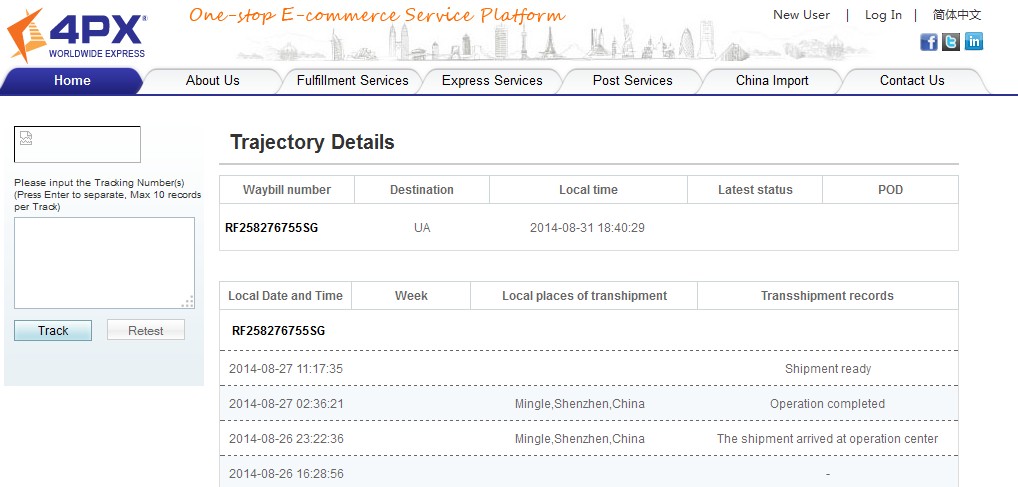1018x487 pixels.
Task: Navigate to China Import tab
Action: 772,81
